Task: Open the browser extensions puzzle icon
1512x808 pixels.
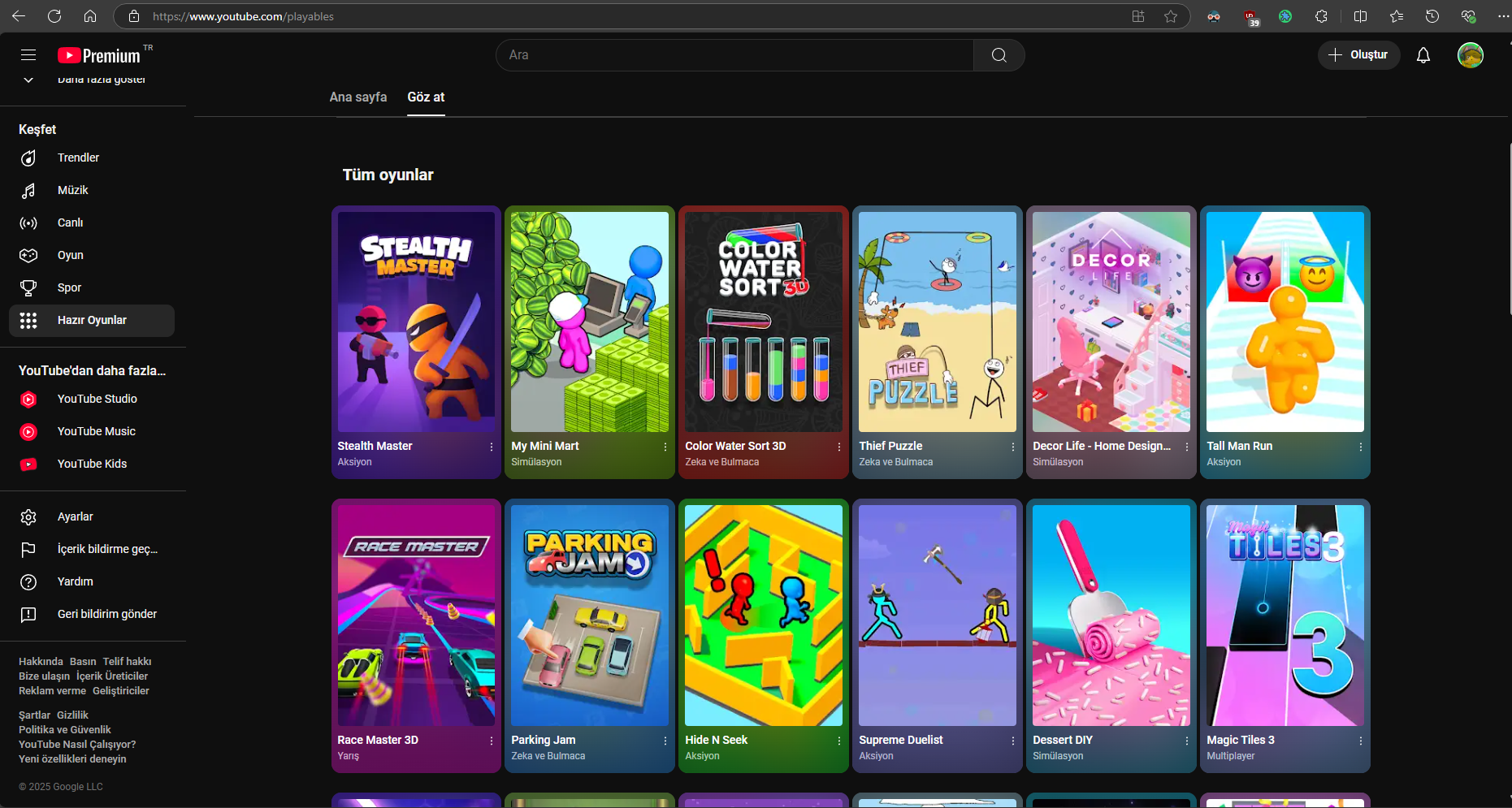Action: [x=1321, y=16]
